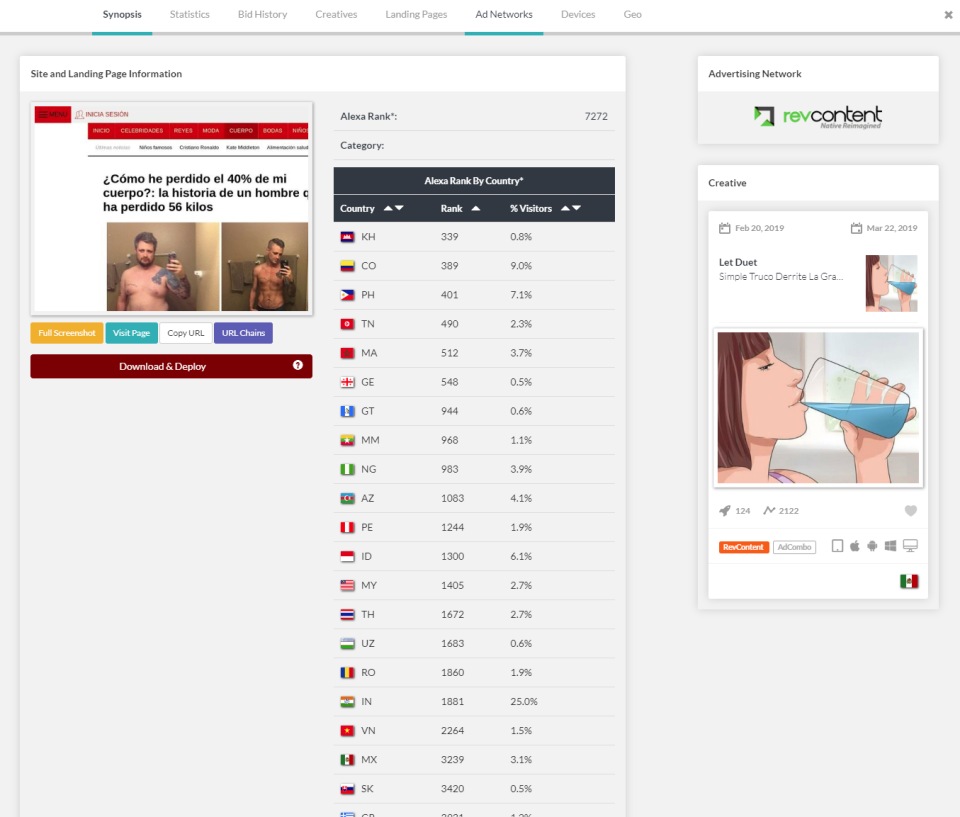
Task: Sort the Country column ascending
Action: click(388, 208)
